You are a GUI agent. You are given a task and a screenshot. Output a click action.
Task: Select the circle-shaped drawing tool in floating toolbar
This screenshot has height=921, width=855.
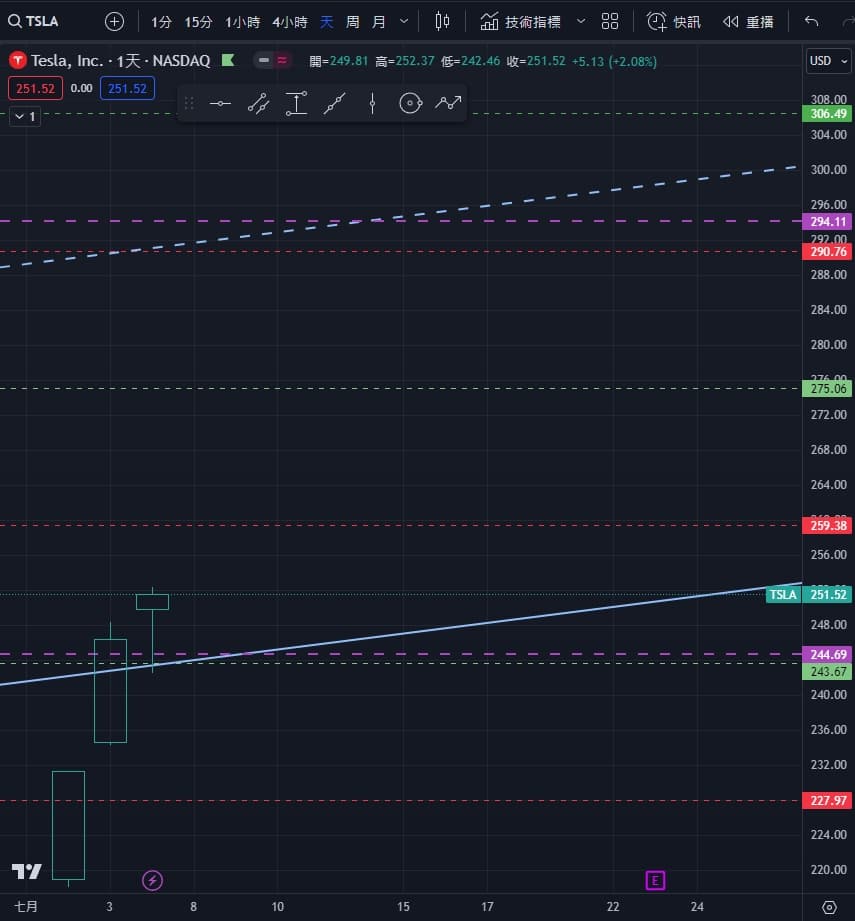coord(410,103)
